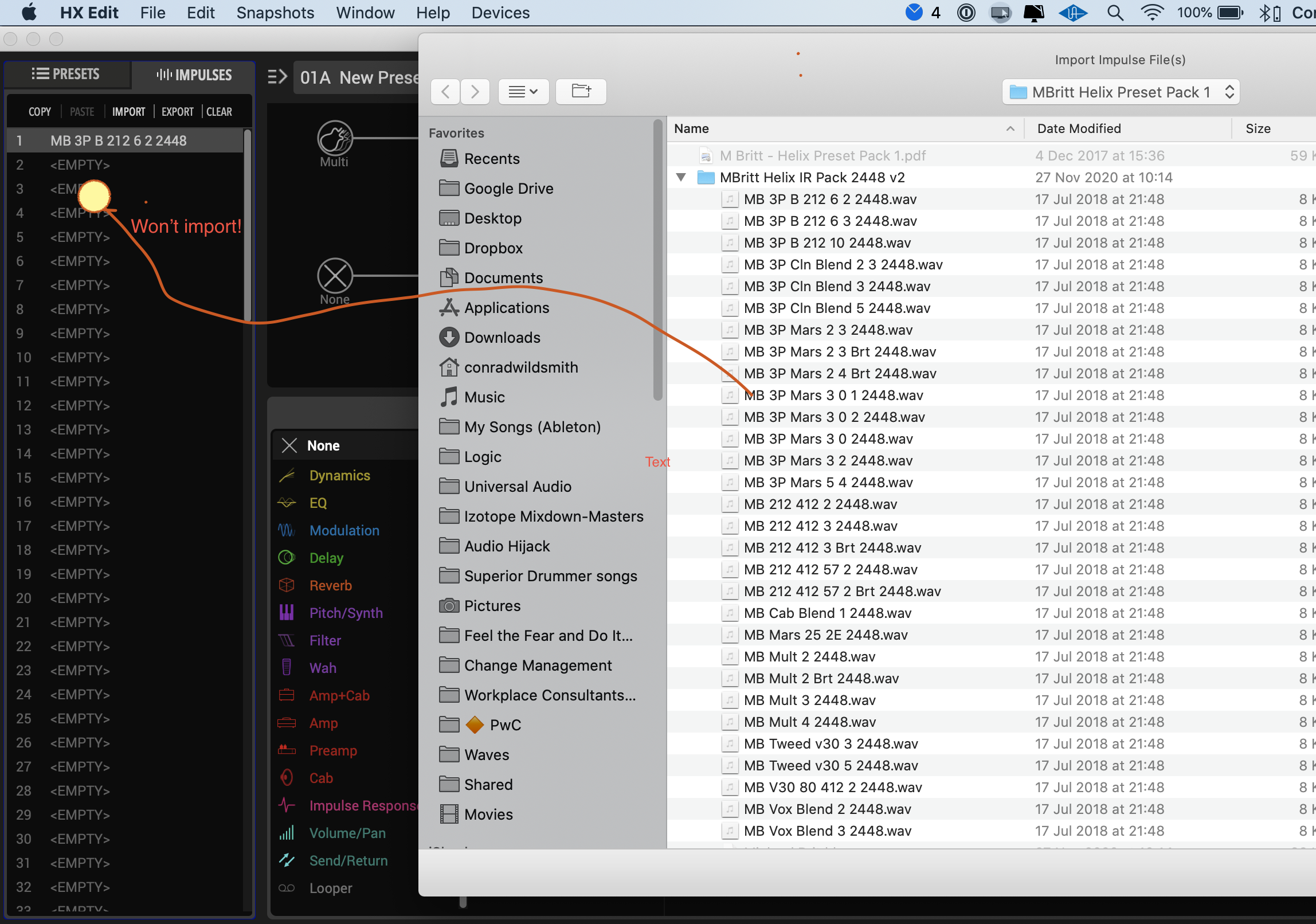This screenshot has height=924, width=1316.
Task: Collapse MBritt Helix IR Pack folder
Action: point(681,178)
